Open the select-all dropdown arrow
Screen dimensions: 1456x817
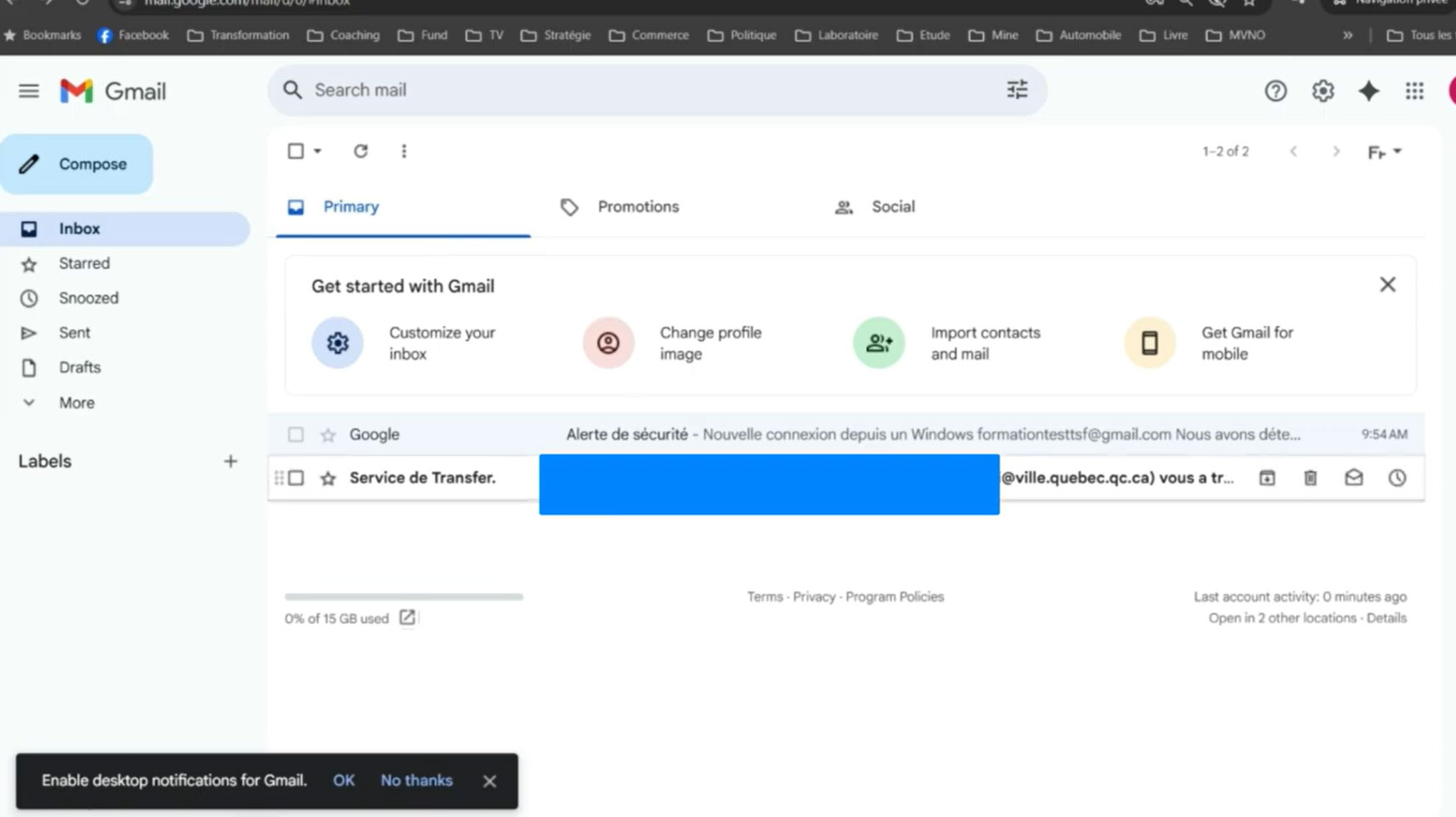click(x=317, y=151)
